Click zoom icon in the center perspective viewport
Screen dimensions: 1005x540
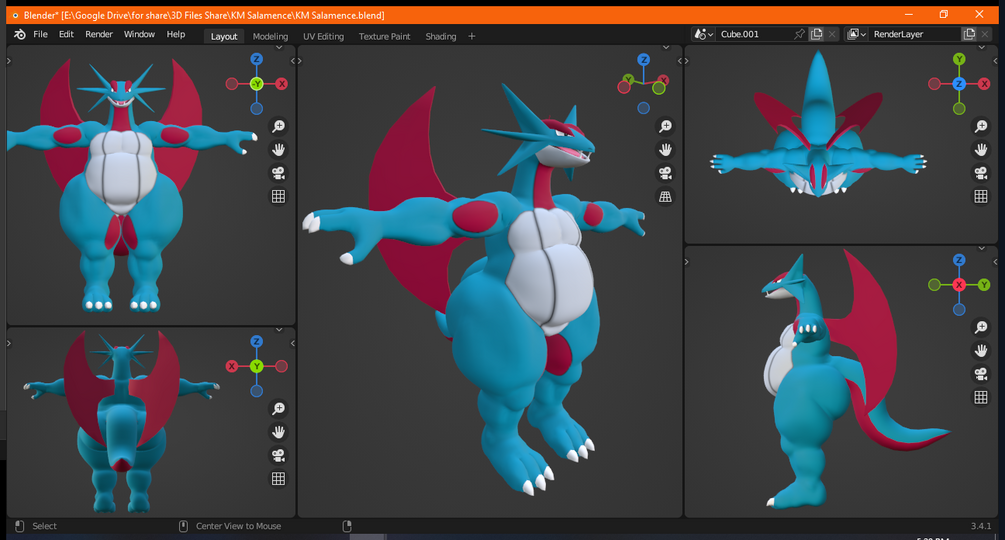pos(665,126)
